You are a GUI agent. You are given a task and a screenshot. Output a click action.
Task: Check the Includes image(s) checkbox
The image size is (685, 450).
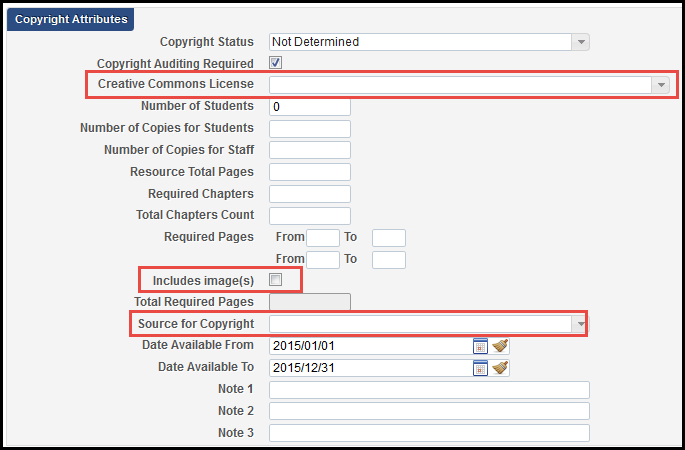[276, 280]
